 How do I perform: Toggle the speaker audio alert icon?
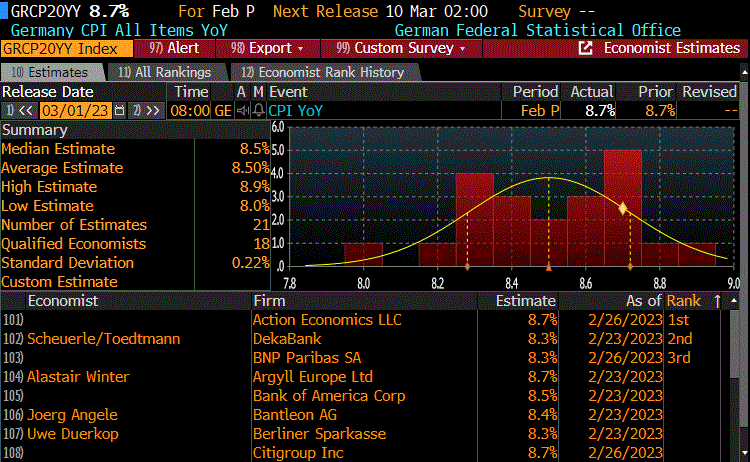pos(243,111)
